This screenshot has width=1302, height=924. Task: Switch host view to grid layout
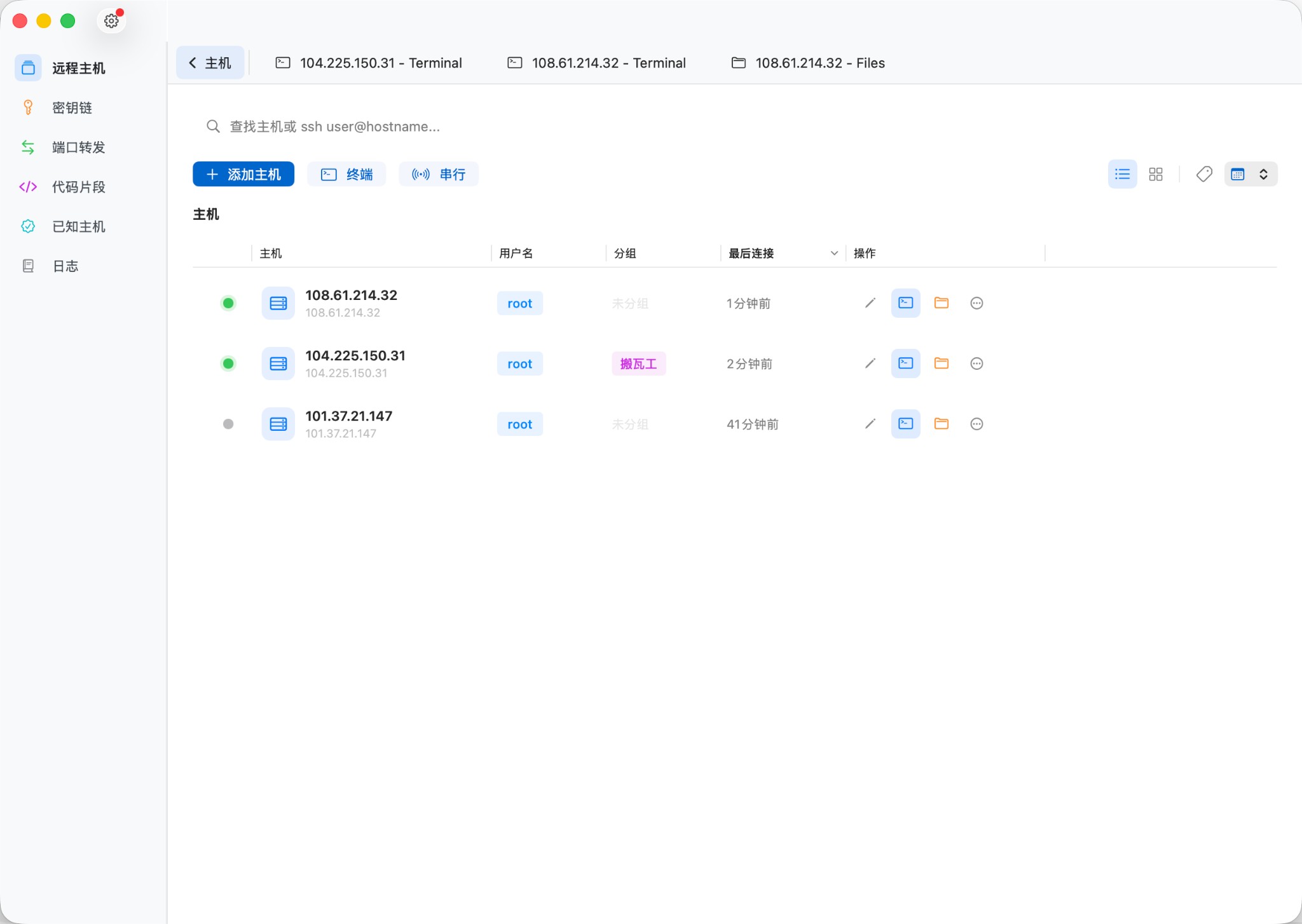[1155, 173]
